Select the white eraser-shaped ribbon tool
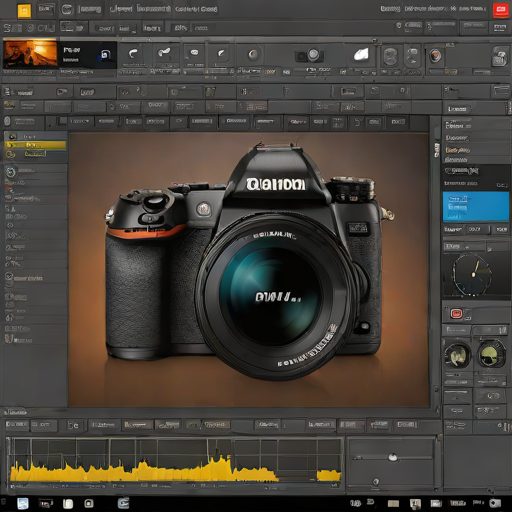 click(x=361, y=54)
